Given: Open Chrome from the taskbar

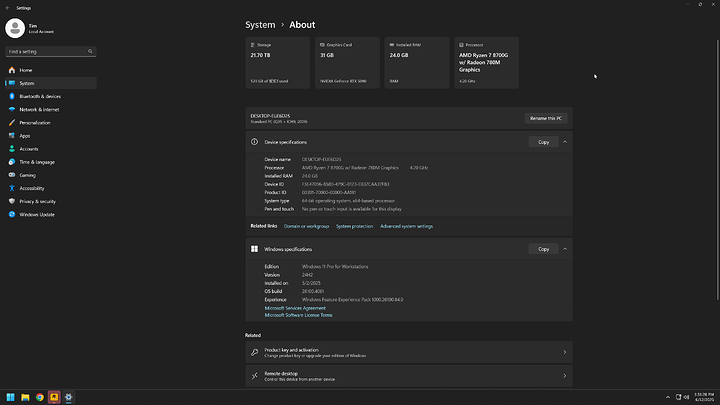Looking at the screenshot, I should 40,397.
